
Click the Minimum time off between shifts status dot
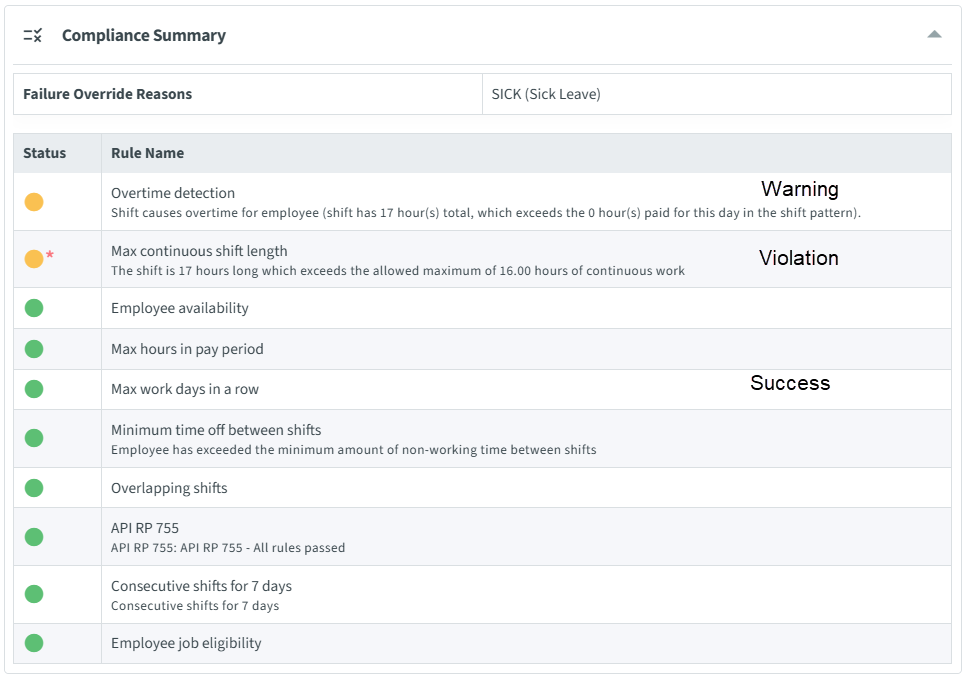34,438
